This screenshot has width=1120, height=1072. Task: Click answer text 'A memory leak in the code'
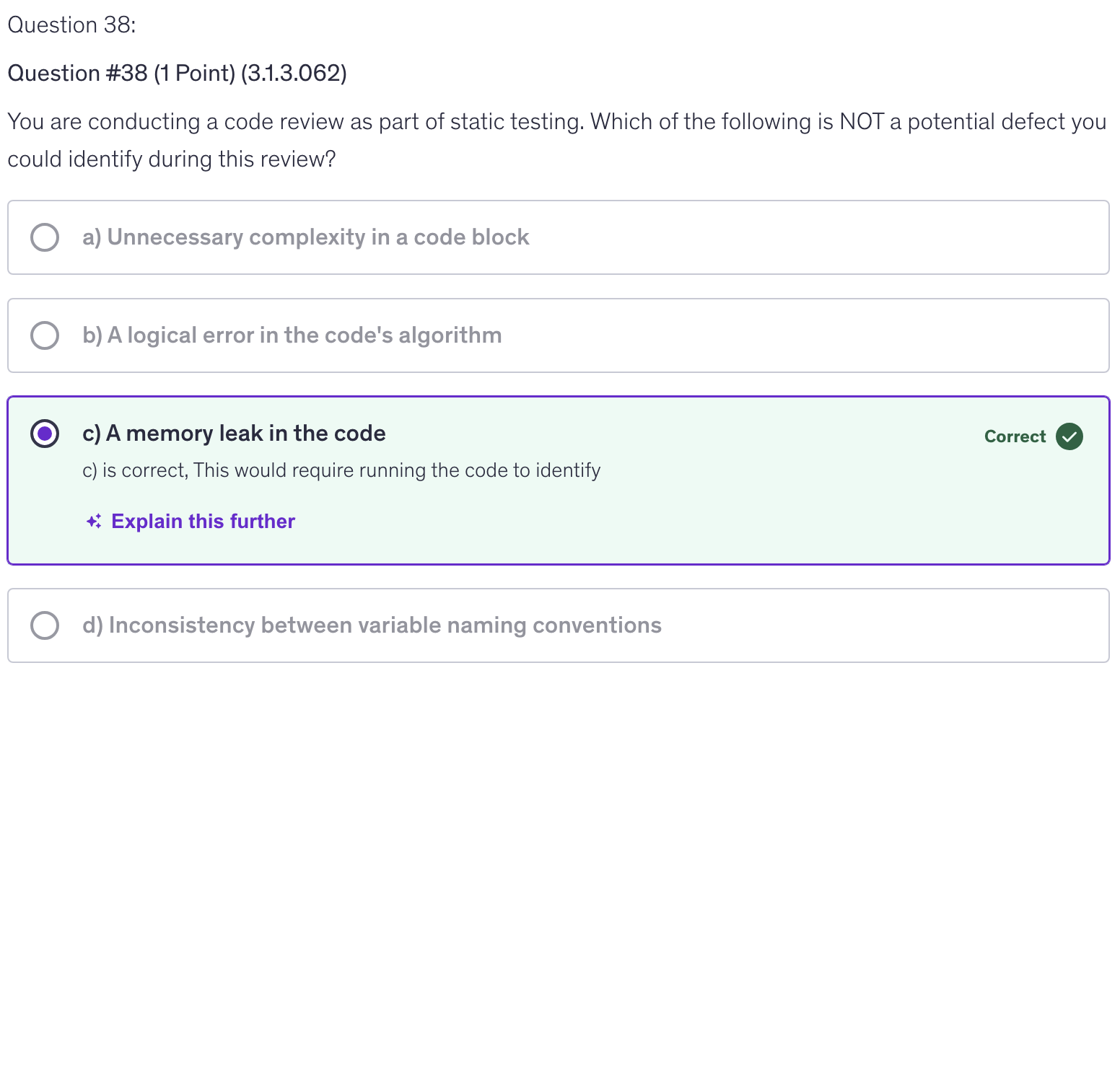click(x=234, y=434)
